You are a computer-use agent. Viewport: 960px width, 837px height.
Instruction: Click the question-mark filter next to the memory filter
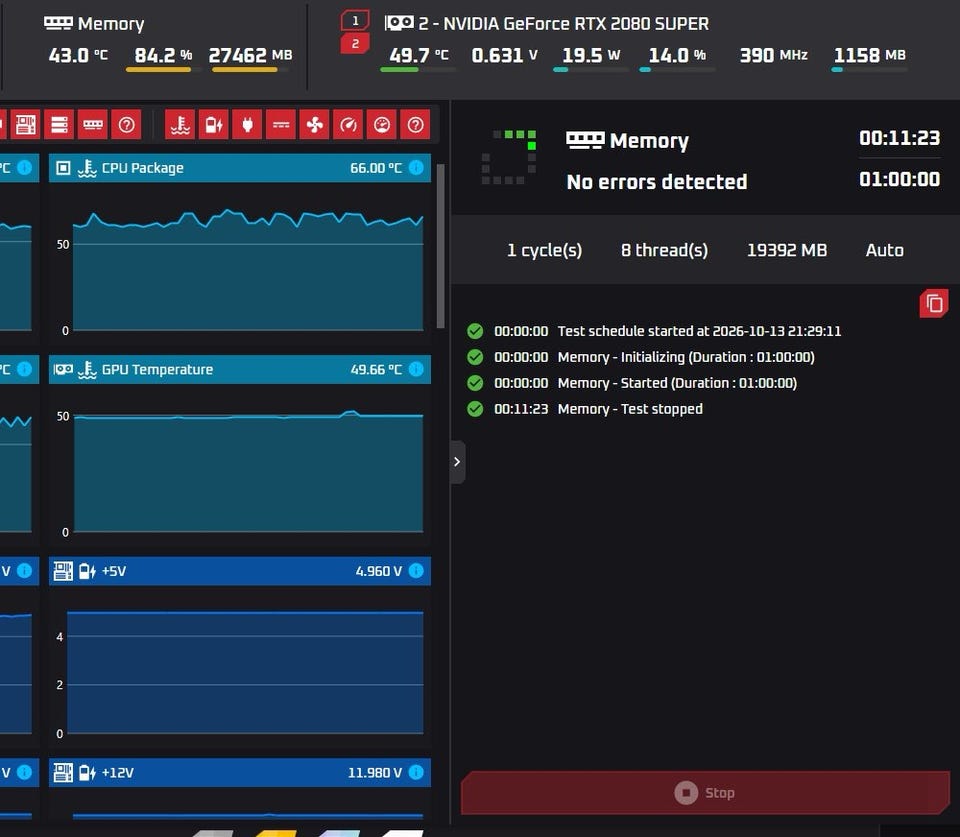pos(127,126)
